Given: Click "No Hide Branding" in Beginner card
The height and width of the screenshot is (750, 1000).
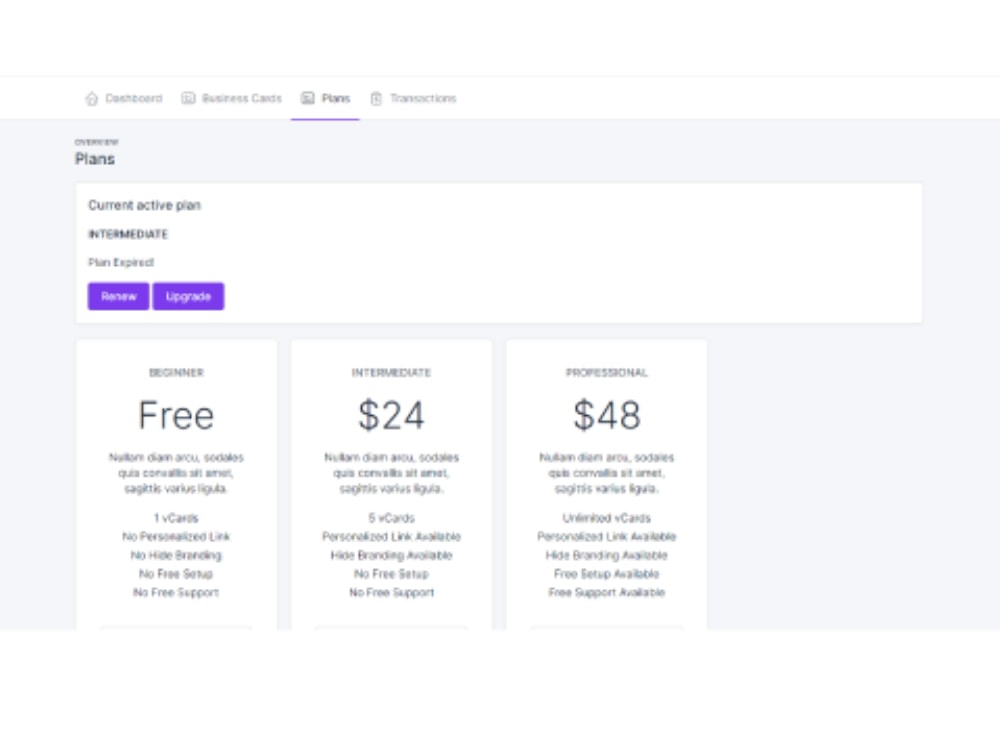Looking at the screenshot, I should coord(176,555).
